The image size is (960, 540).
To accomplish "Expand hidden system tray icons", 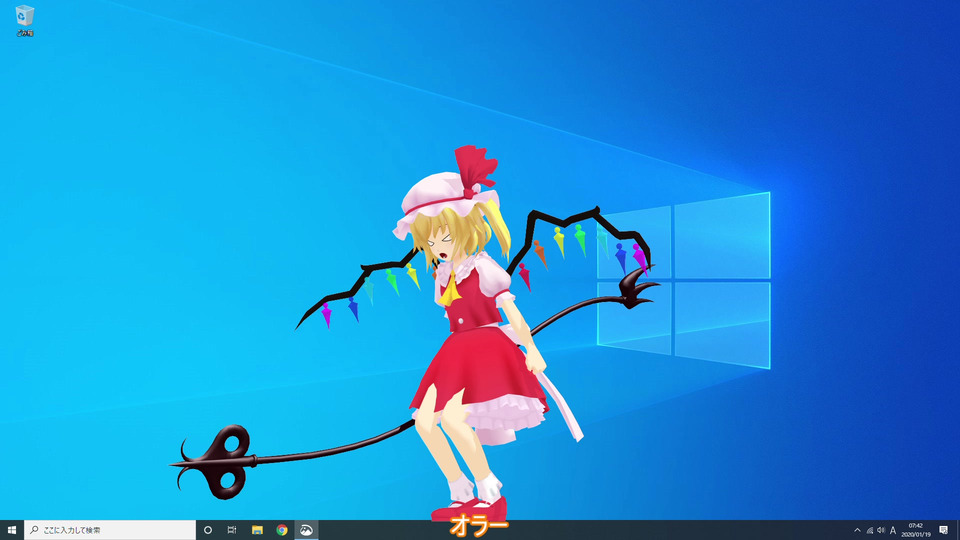I will click(x=857, y=530).
